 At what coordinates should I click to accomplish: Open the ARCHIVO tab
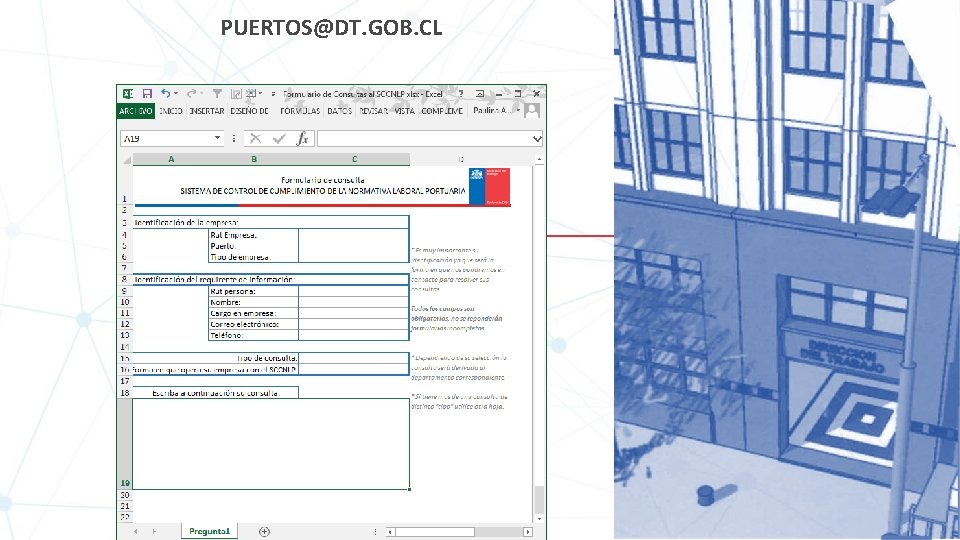[135, 111]
